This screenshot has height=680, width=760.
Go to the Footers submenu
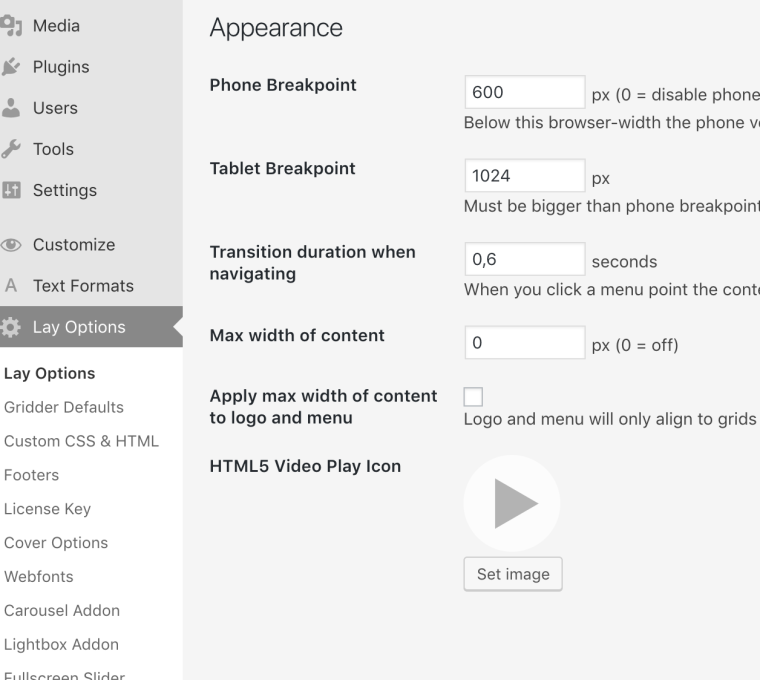32,475
